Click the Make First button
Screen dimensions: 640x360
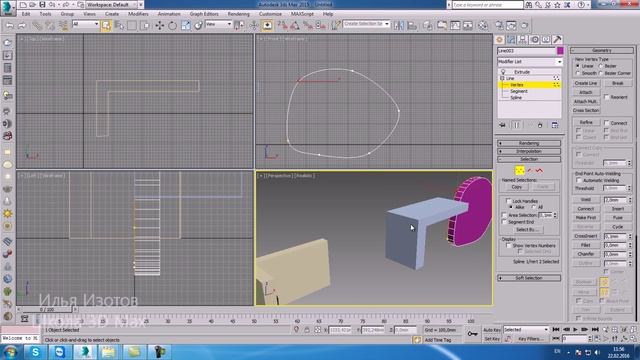[x=586, y=218]
